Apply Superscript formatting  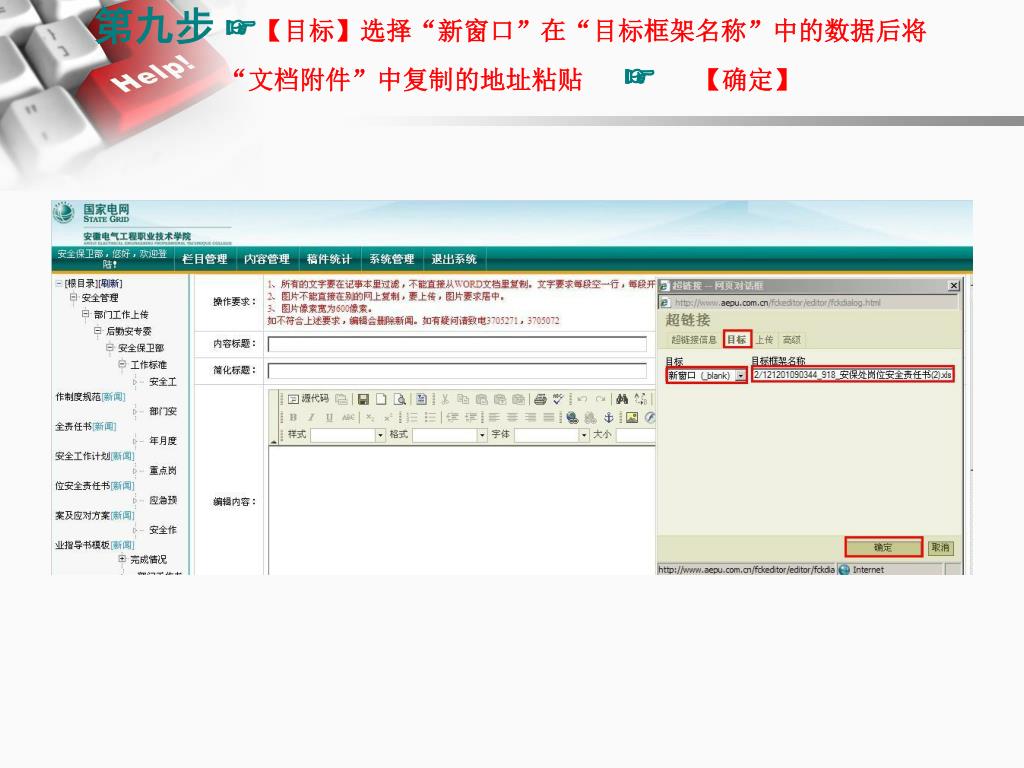[x=388, y=417]
